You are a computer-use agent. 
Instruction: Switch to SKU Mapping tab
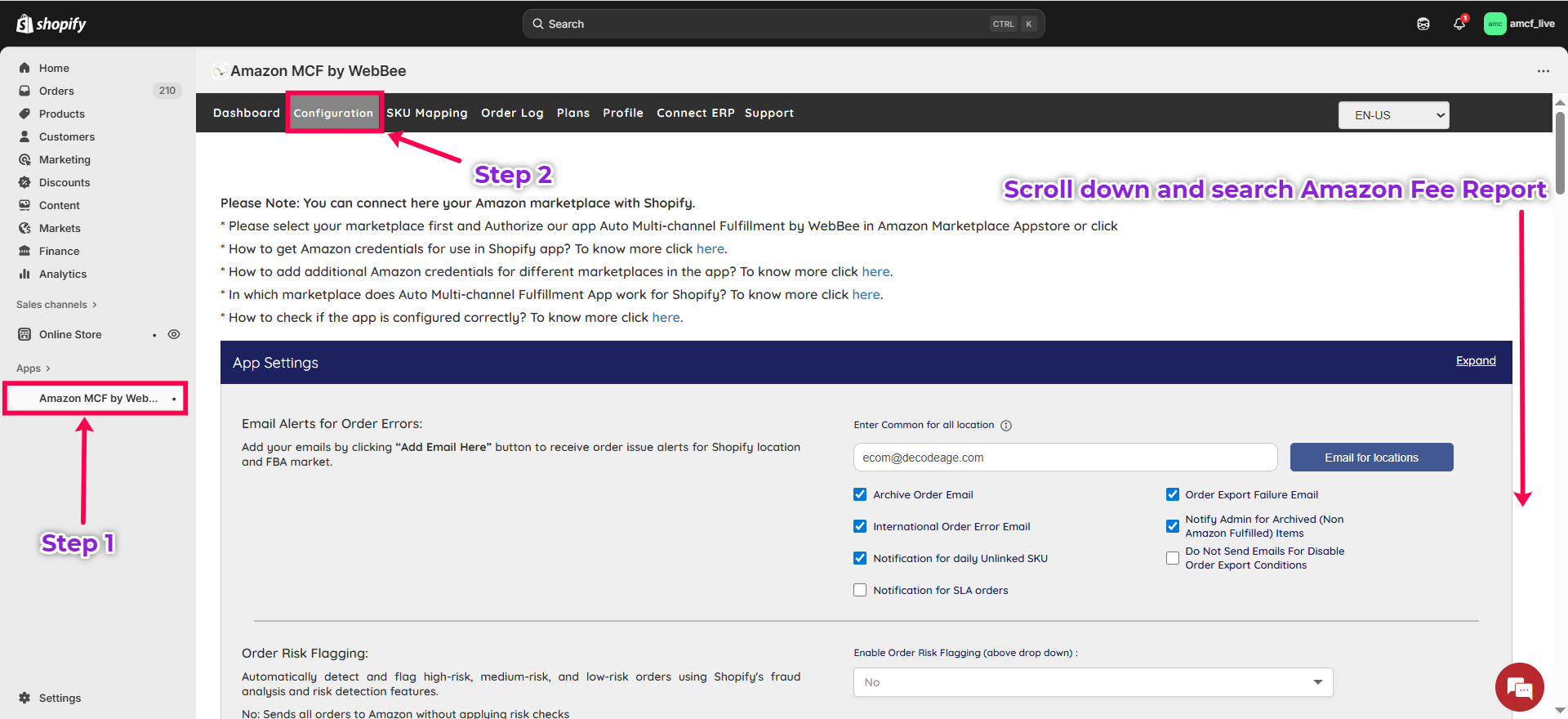click(426, 113)
